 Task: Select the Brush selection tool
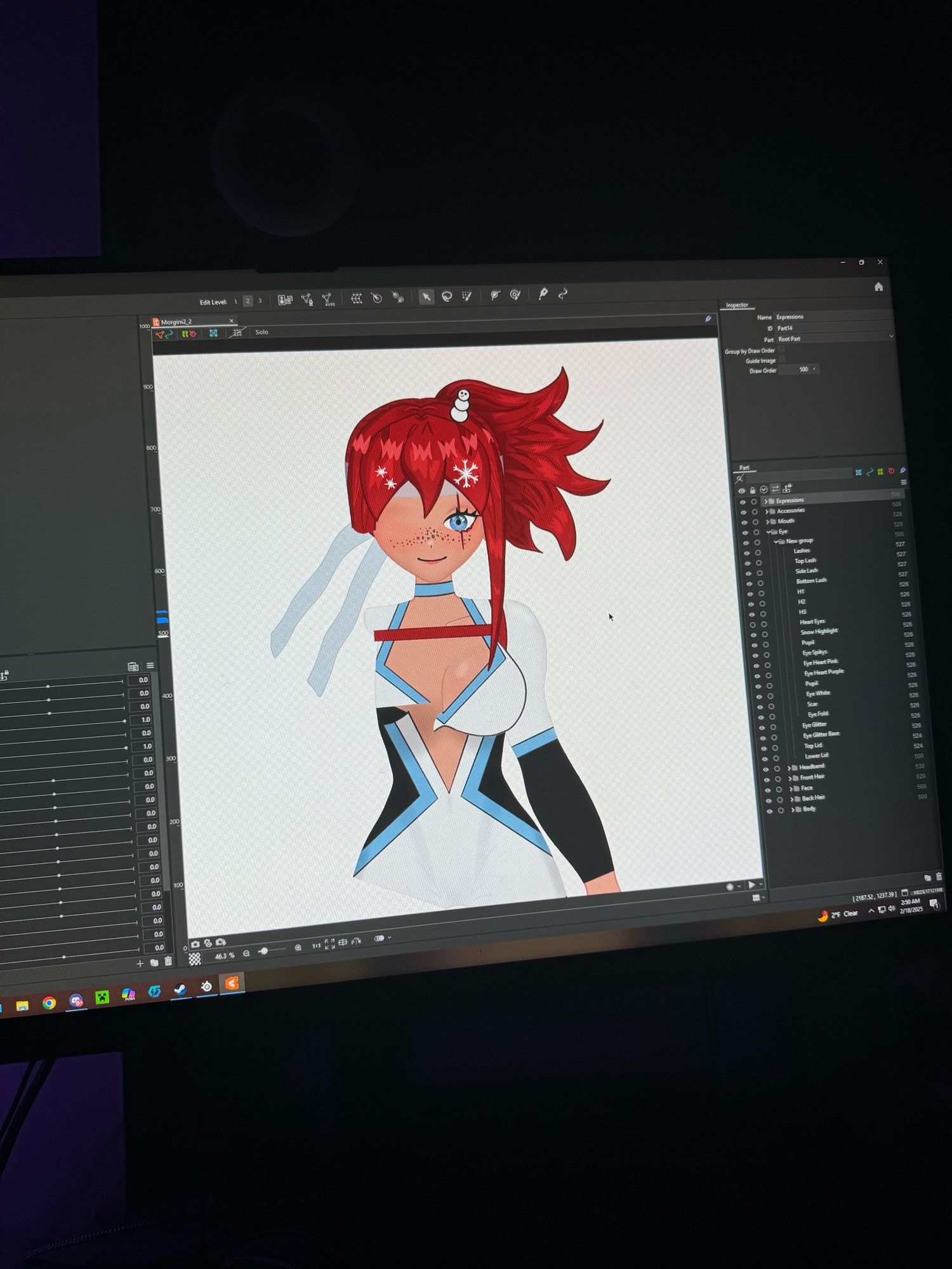click(467, 296)
